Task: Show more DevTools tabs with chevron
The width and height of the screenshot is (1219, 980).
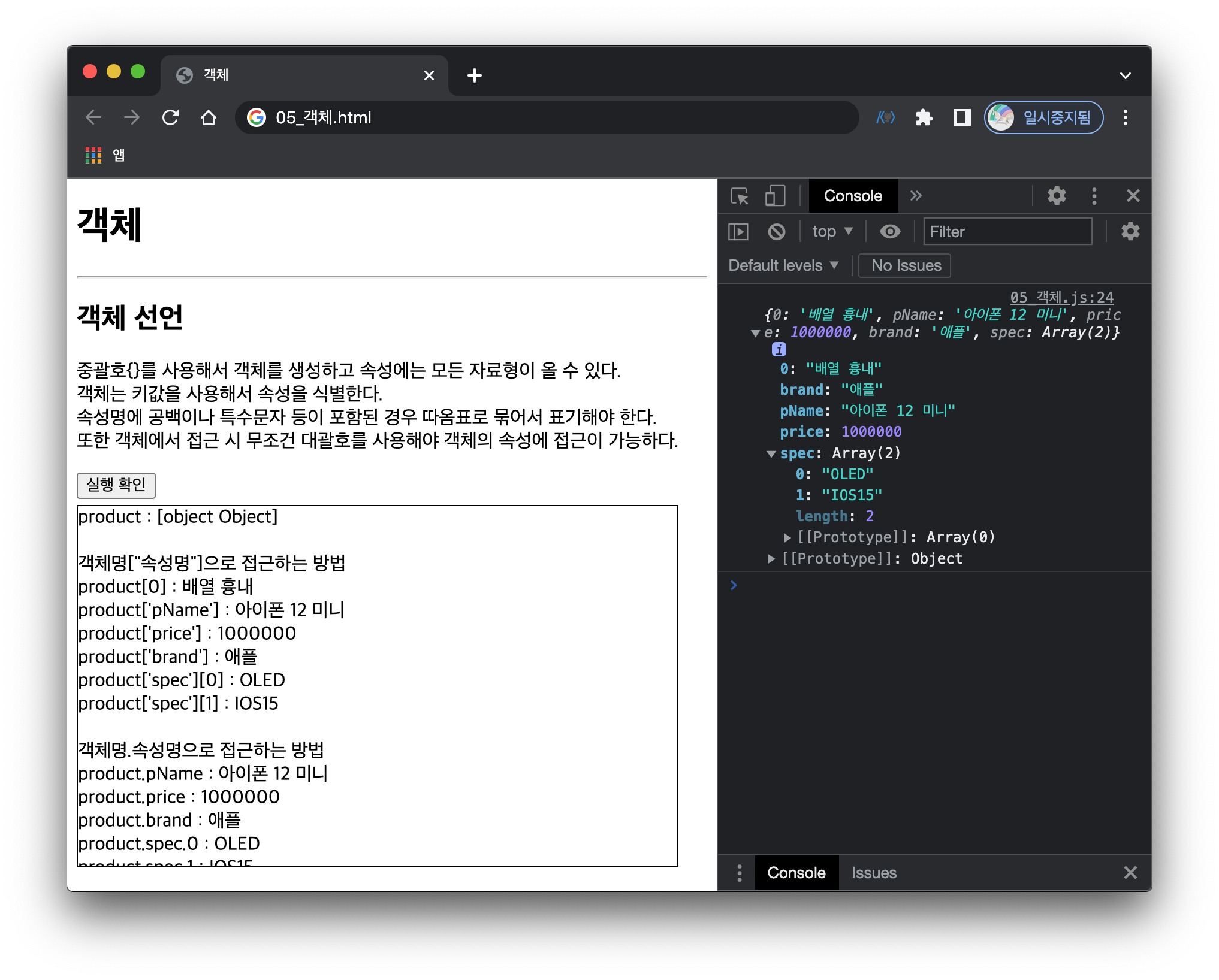Action: click(915, 196)
